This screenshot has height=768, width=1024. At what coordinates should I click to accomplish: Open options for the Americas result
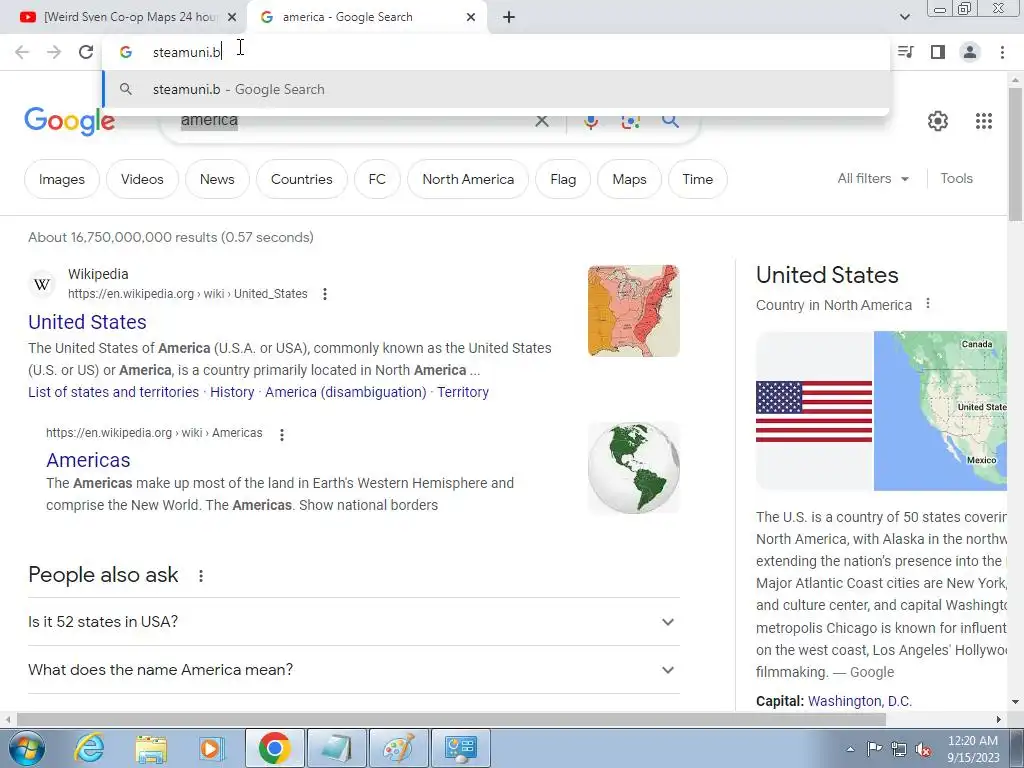pyautogui.click(x=281, y=434)
